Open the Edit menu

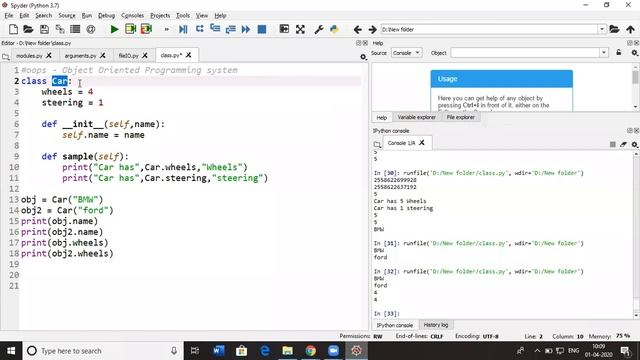point(24,16)
